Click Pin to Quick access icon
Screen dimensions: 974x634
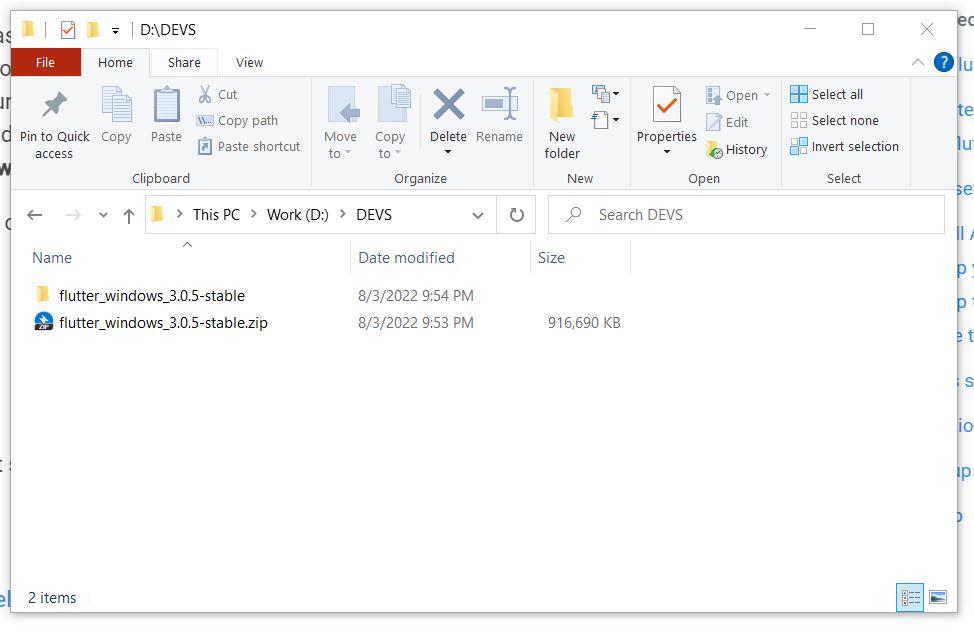pos(55,105)
